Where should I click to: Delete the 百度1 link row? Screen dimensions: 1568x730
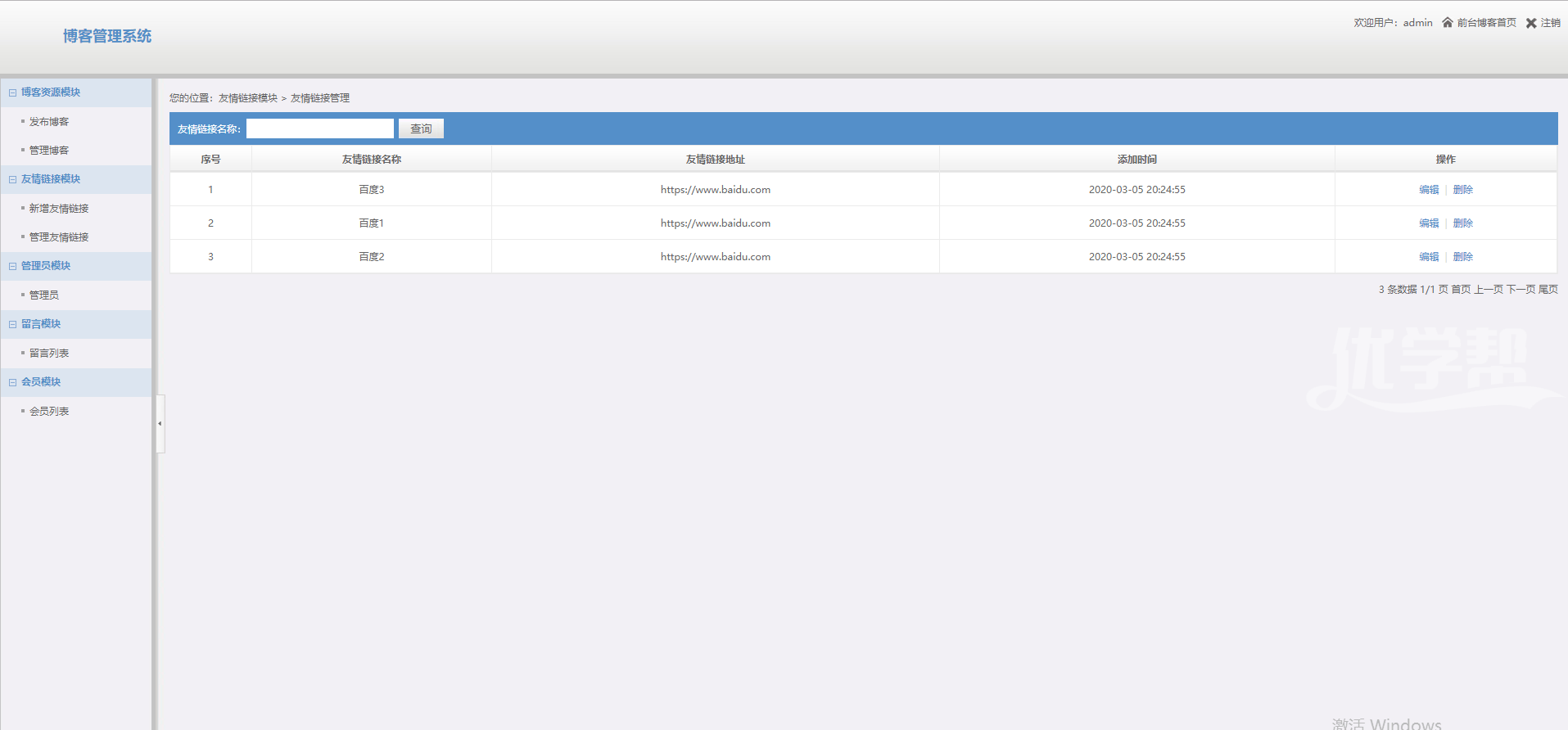[x=1462, y=223]
